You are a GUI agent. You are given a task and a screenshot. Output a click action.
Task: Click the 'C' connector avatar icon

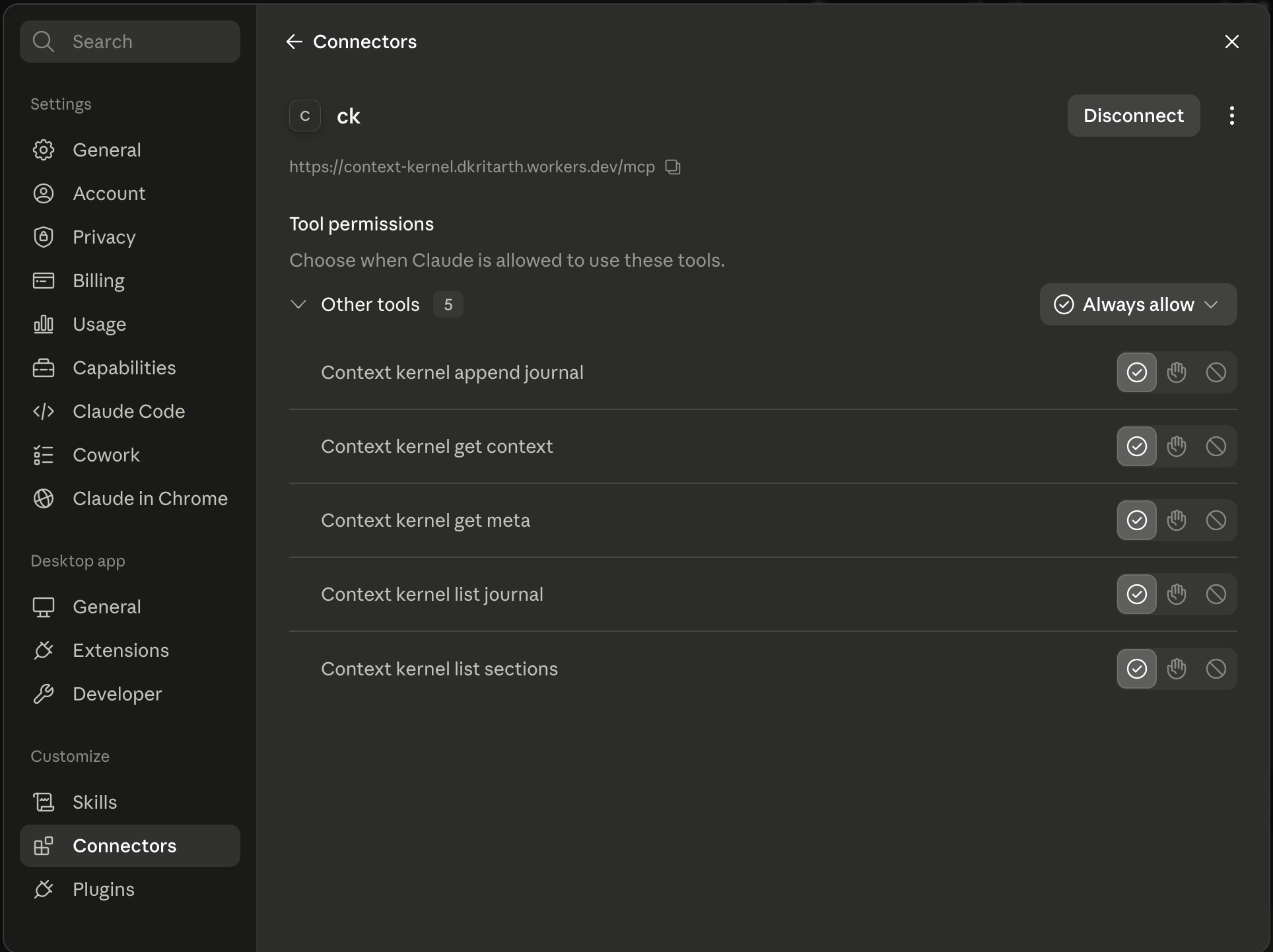click(x=305, y=116)
